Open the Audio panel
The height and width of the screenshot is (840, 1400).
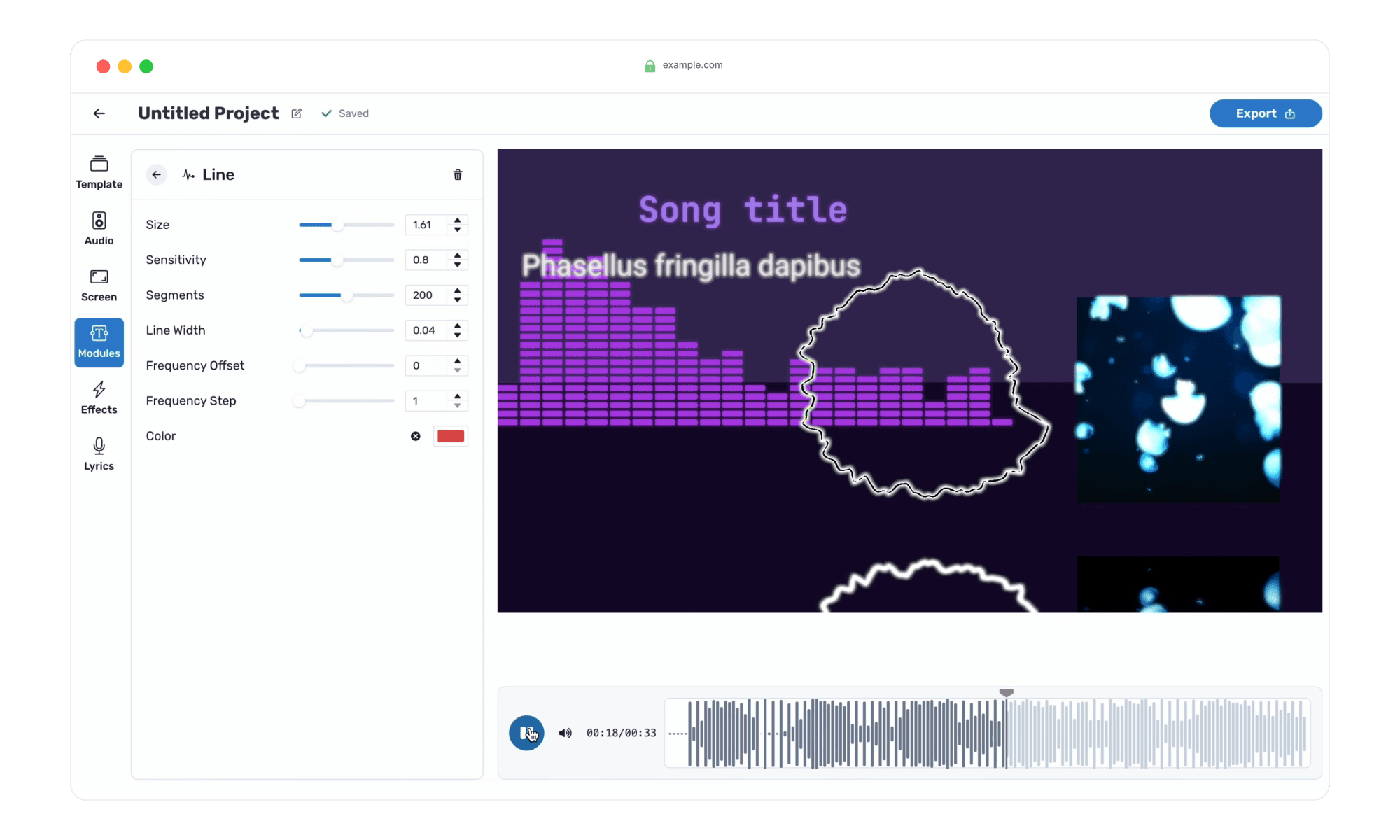click(99, 228)
